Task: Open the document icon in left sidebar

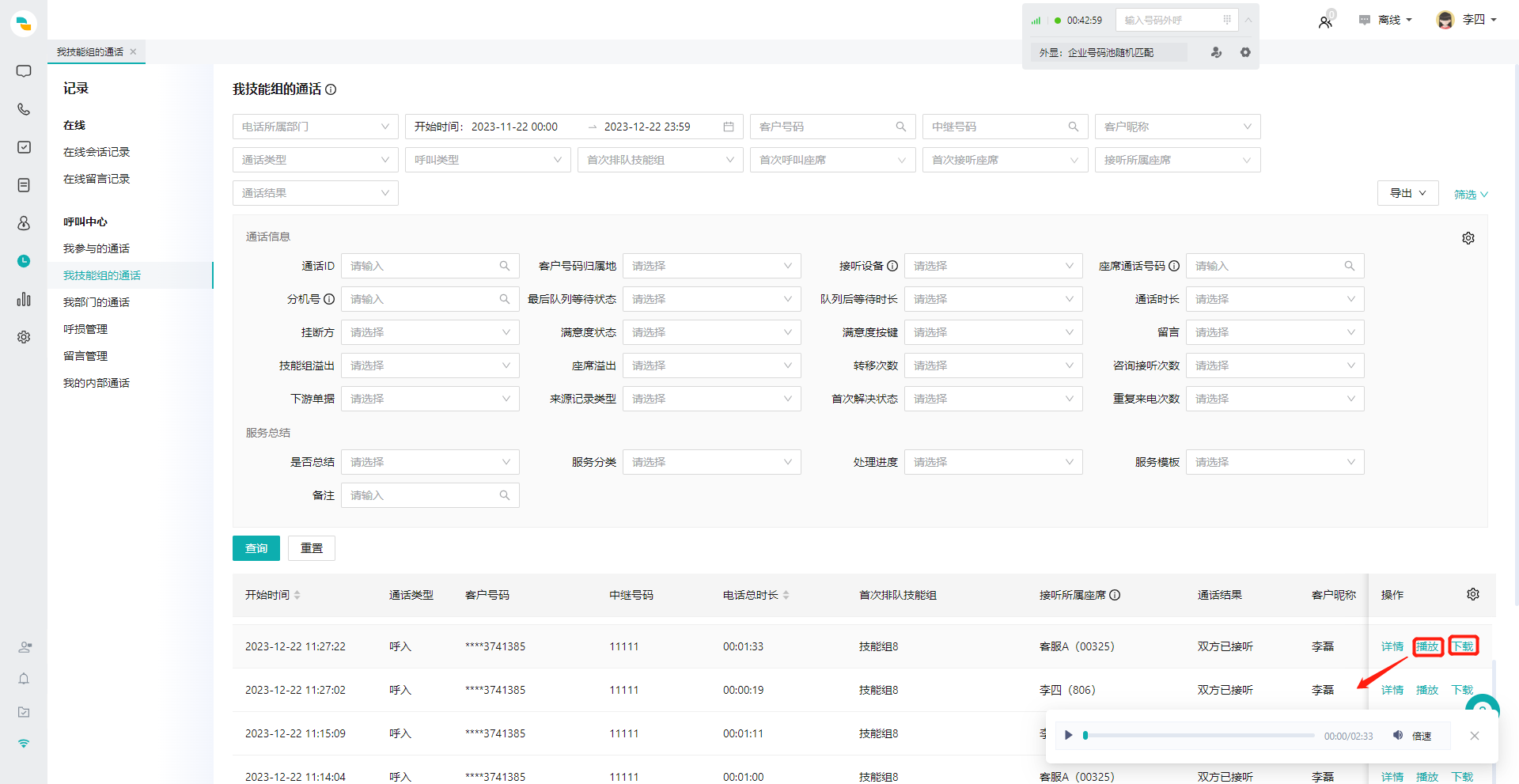Action: tap(24, 185)
